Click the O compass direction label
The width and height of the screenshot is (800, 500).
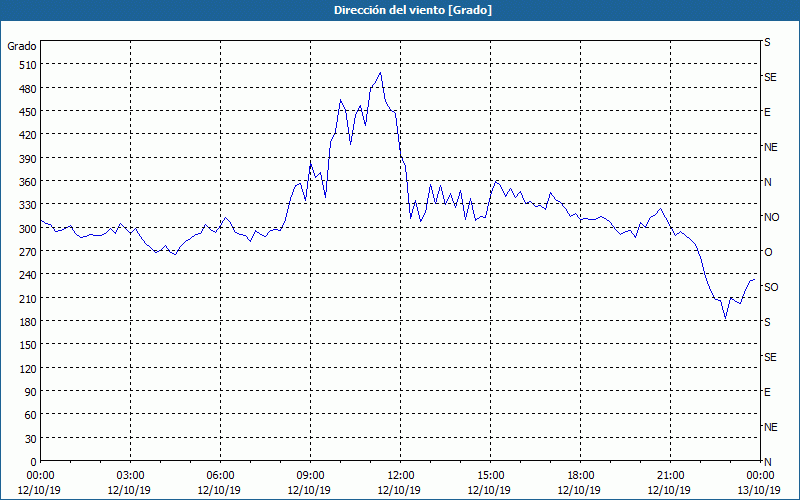pos(768,252)
